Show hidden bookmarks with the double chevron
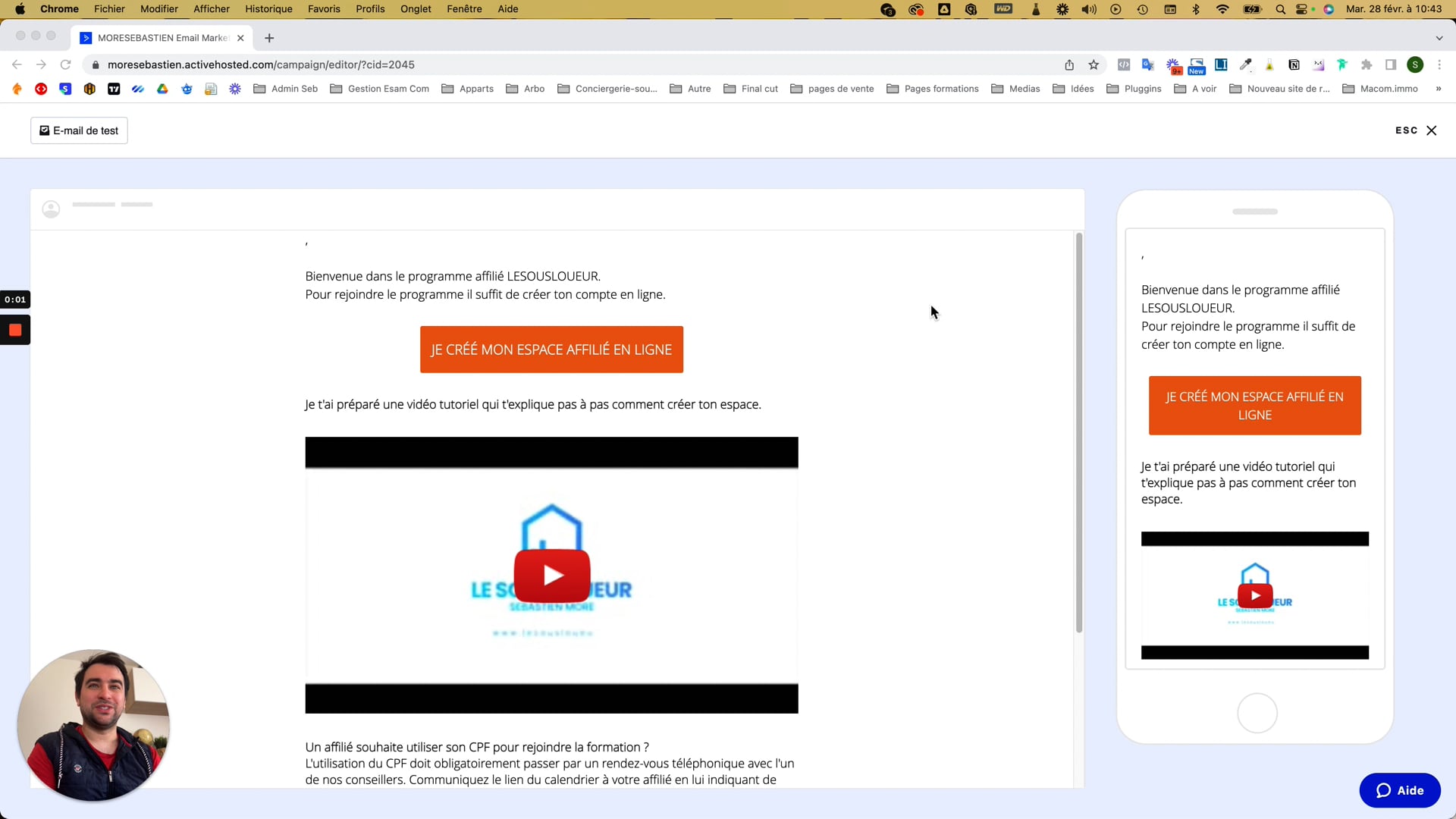This screenshot has height=819, width=1456. coord(1438,89)
